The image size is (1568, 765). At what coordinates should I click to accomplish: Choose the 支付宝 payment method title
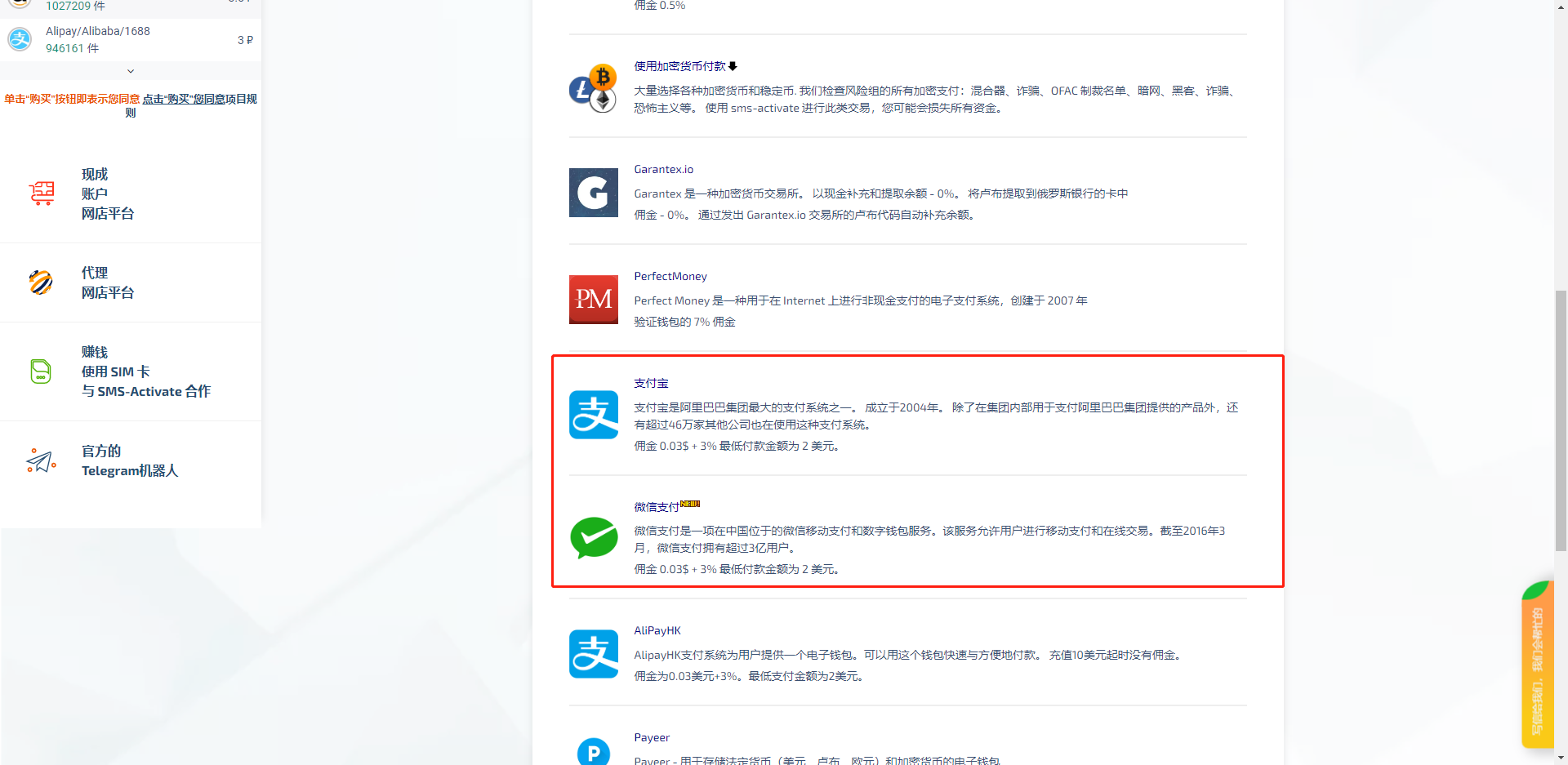(651, 383)
